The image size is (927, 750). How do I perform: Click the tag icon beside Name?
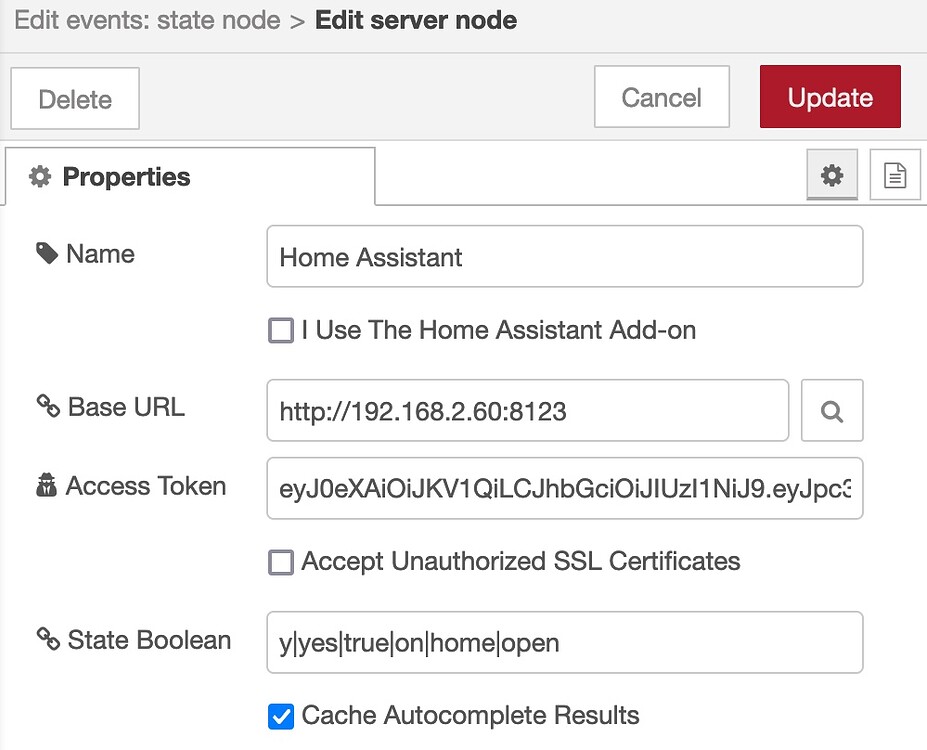point(46,254)
